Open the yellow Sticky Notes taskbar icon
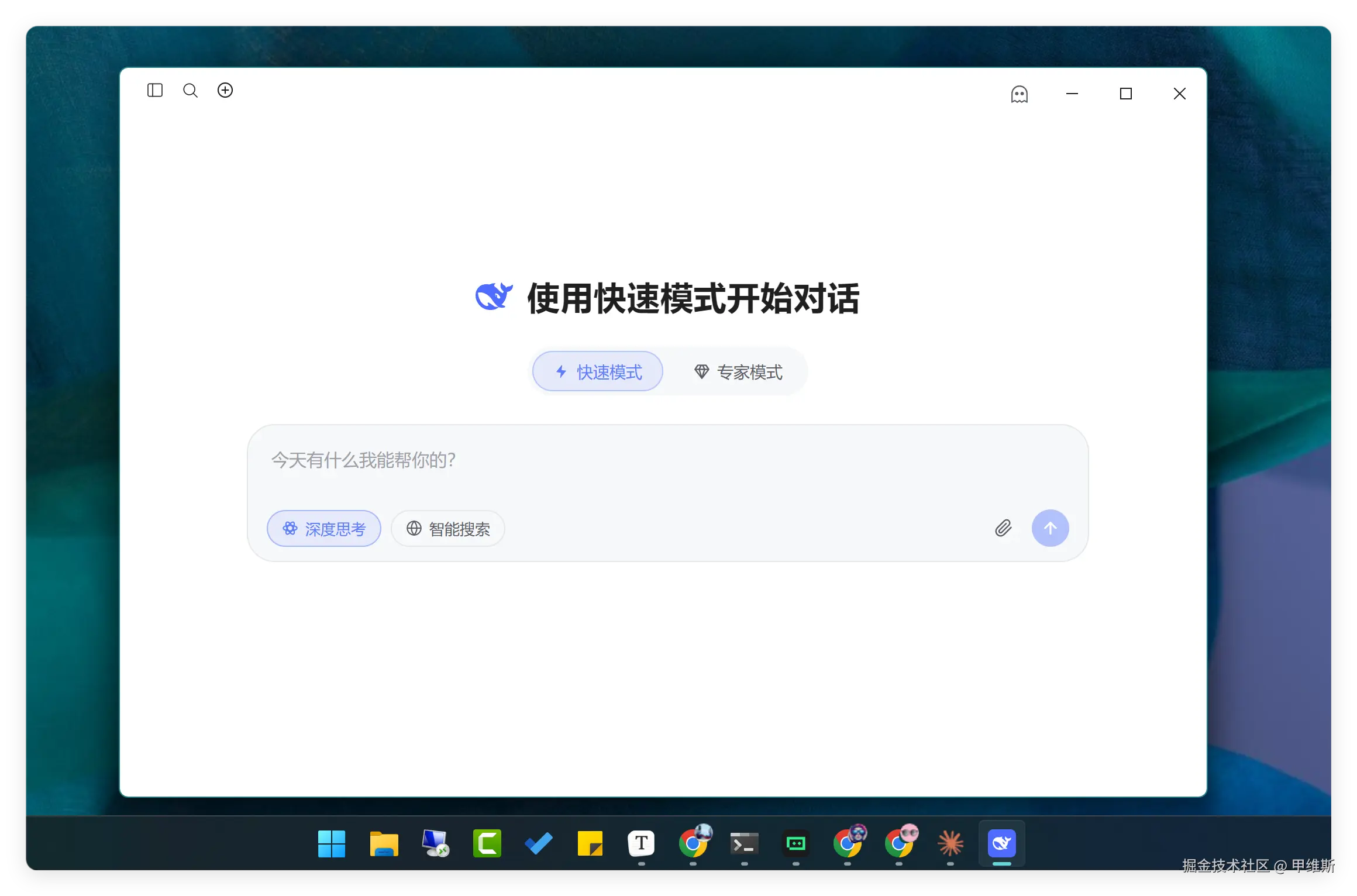Image resolution: width=1357 pixels, height=896 pixels. (x=590, y=843)
